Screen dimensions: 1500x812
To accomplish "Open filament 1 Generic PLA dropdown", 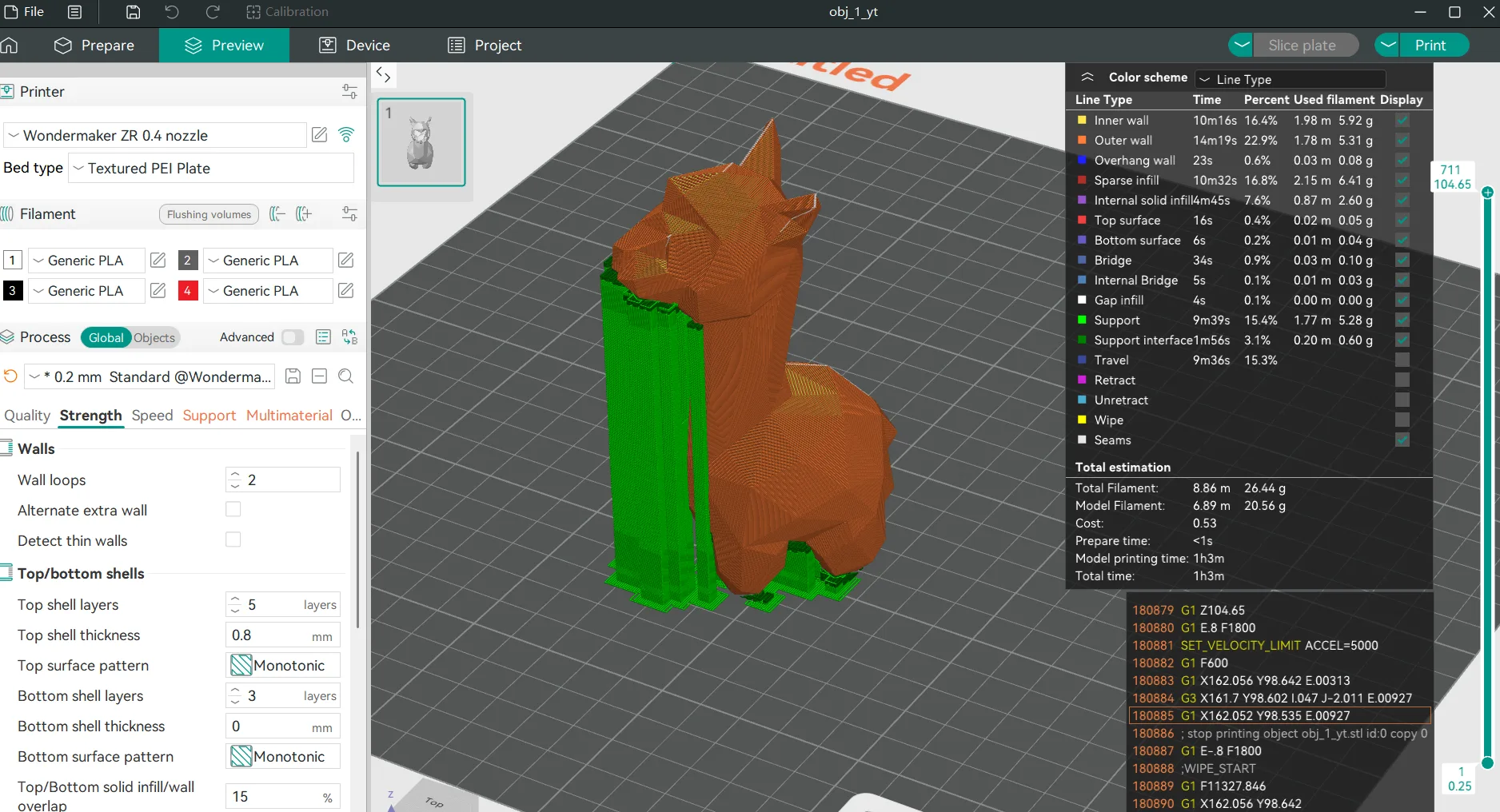I will click(86, 261).
